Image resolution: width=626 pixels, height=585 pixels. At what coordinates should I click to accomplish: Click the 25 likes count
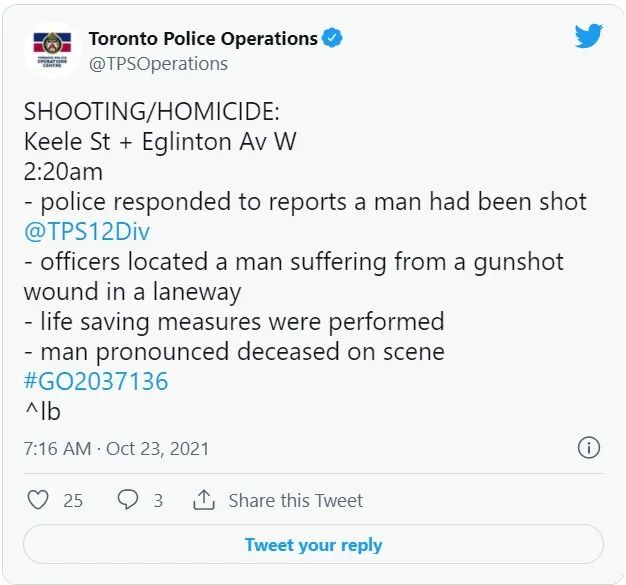(73, 501)
